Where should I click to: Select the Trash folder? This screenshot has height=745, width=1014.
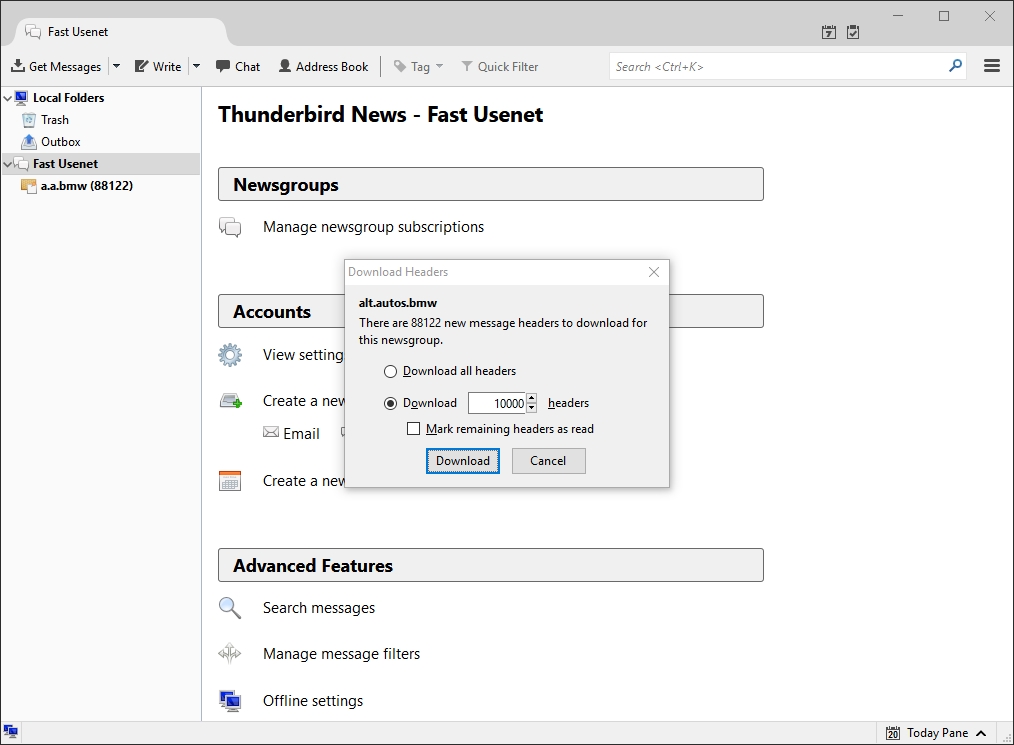click(55, 120)
